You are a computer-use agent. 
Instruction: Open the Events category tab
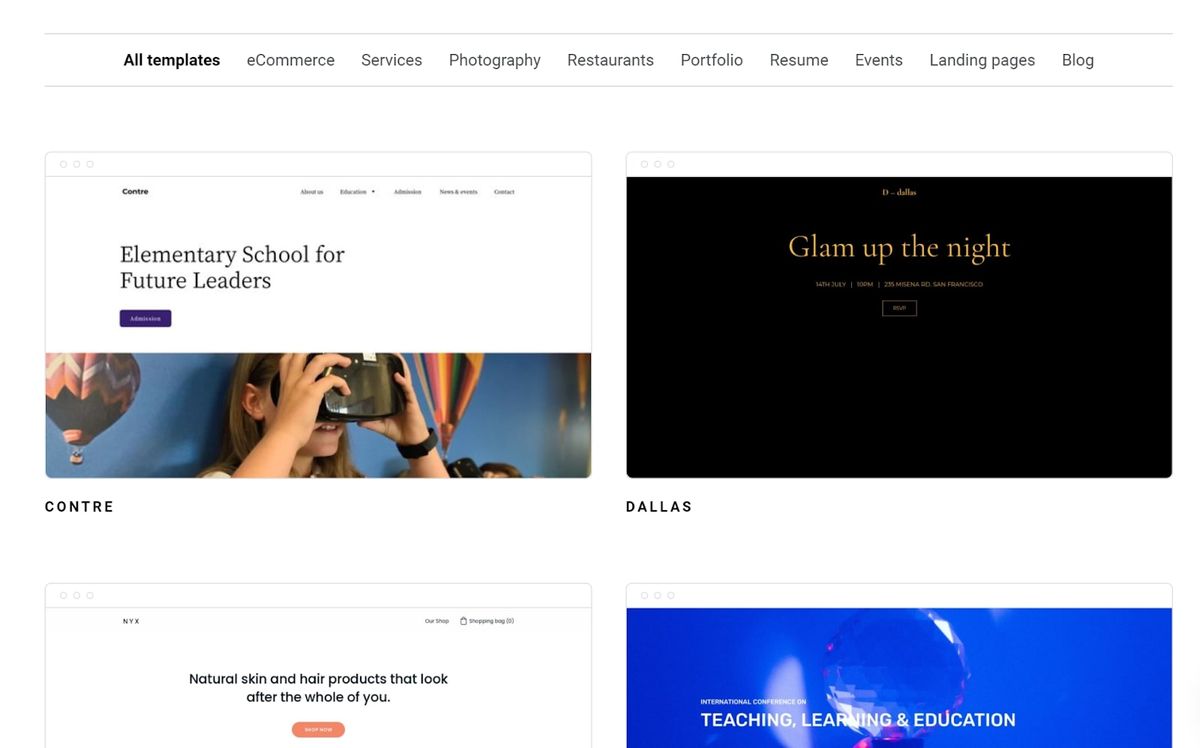pos(879,60)
